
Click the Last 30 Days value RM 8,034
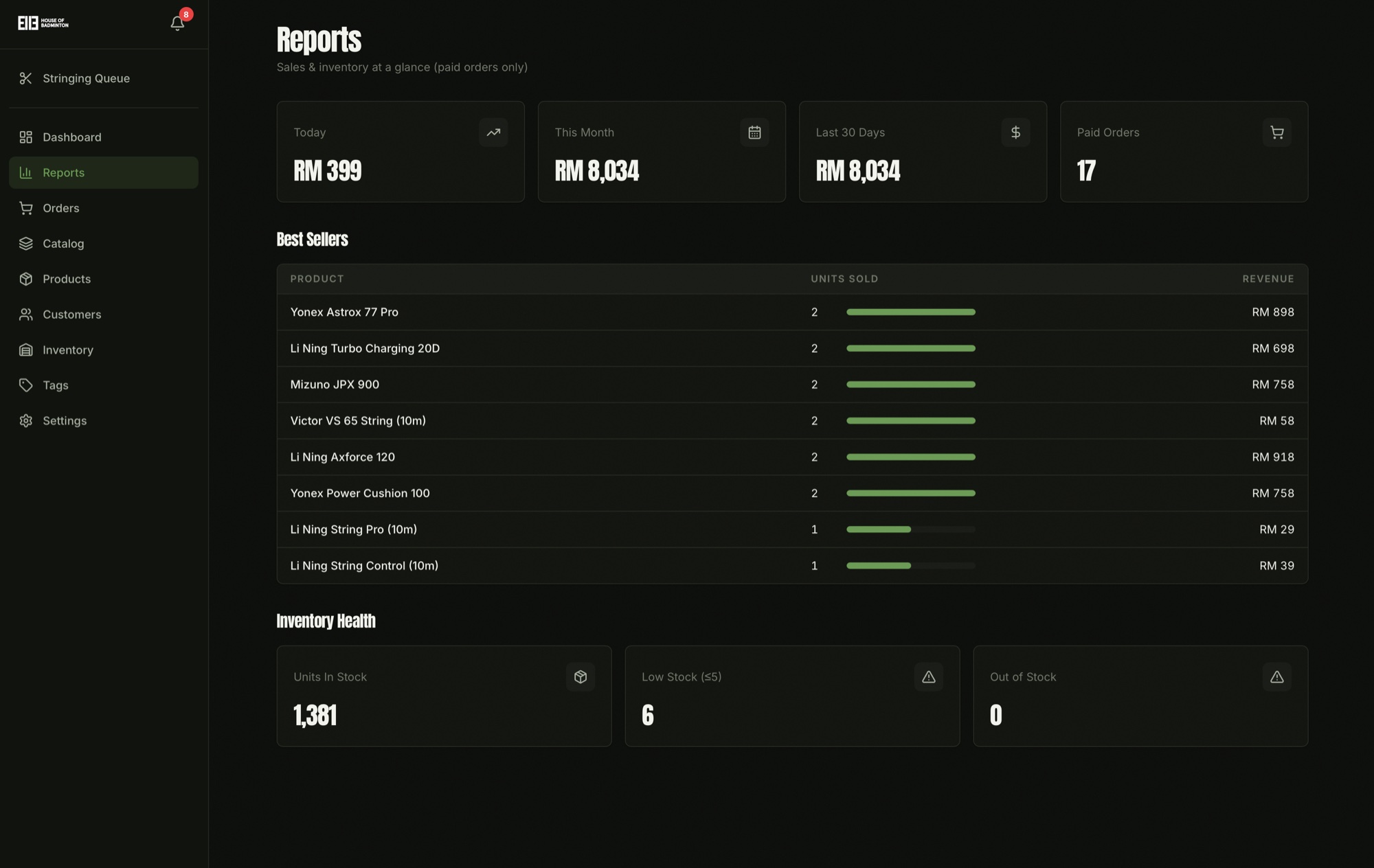[858, 171]
